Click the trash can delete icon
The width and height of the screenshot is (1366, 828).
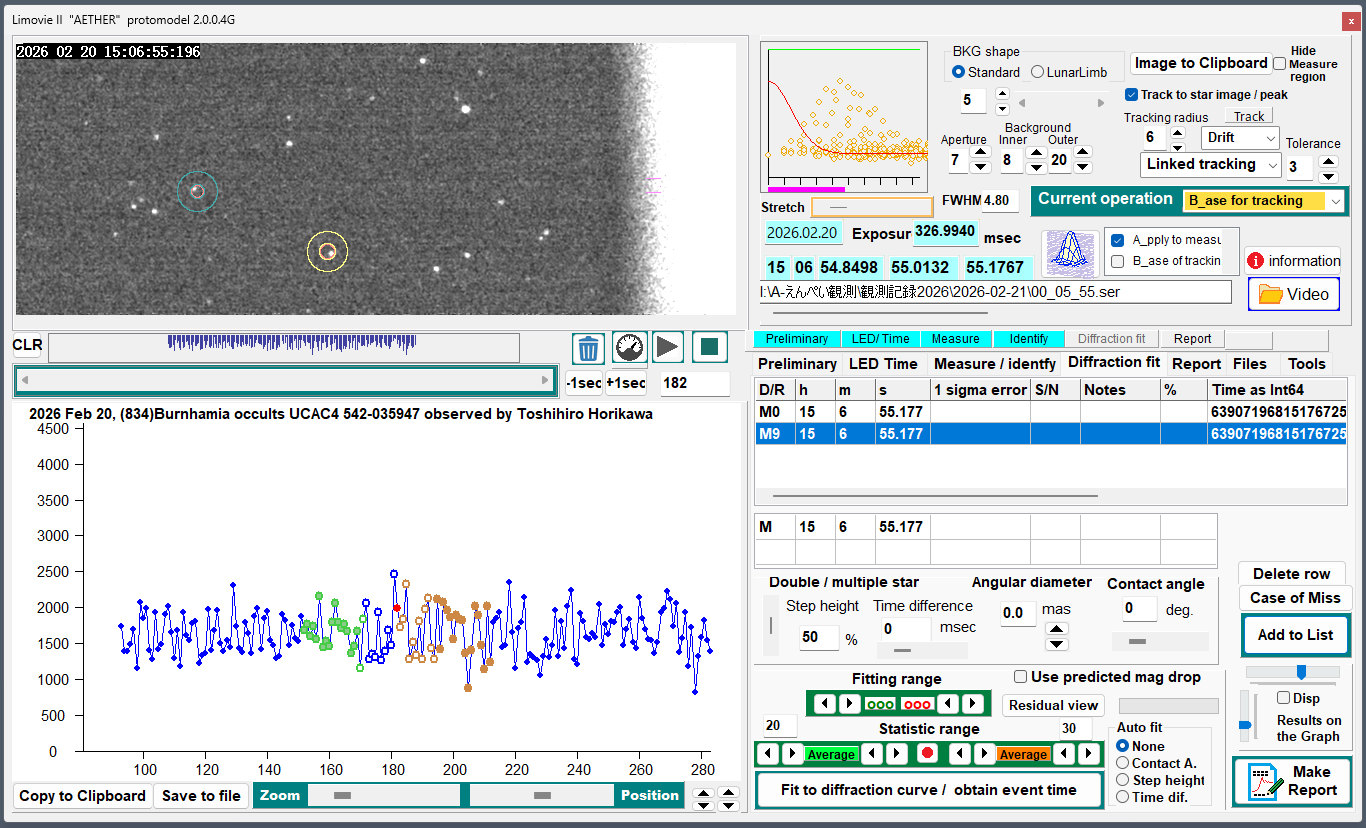pos(589,348)
